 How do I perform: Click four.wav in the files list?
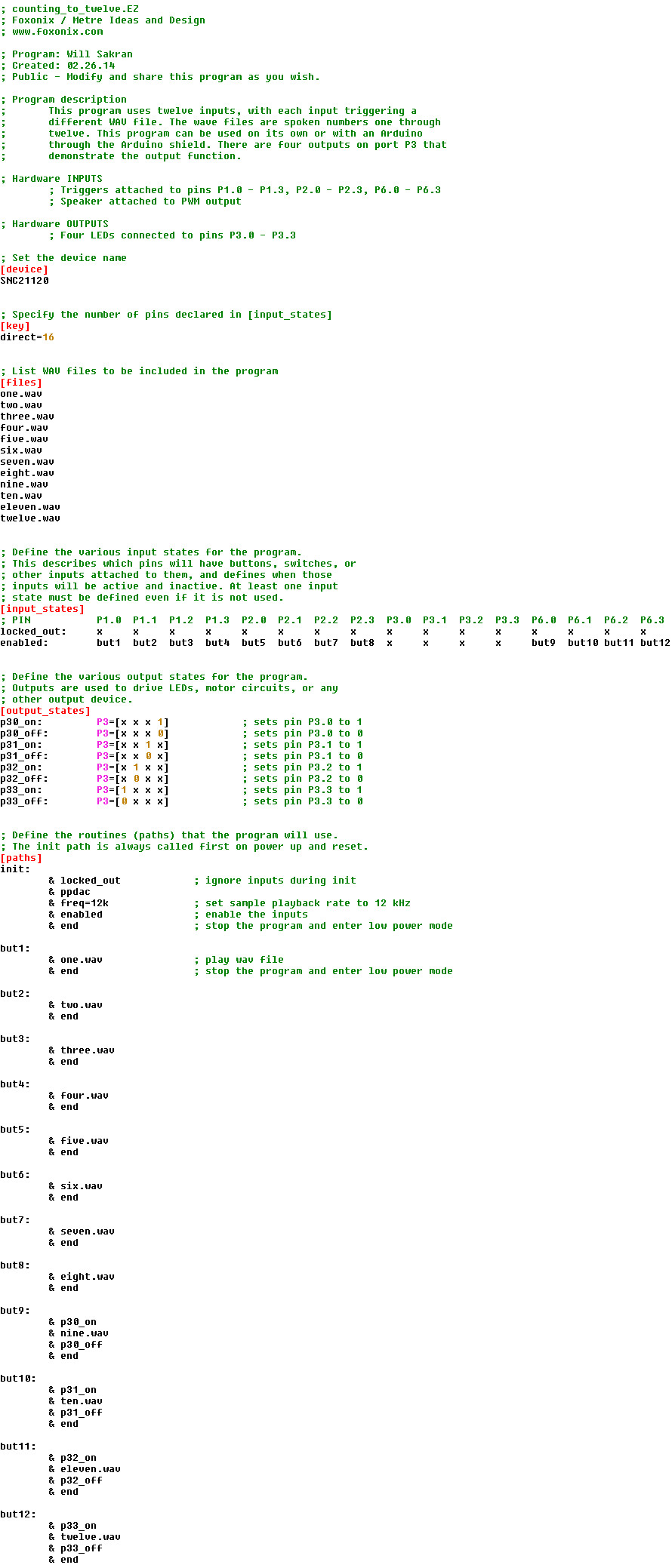click(24, 428)
